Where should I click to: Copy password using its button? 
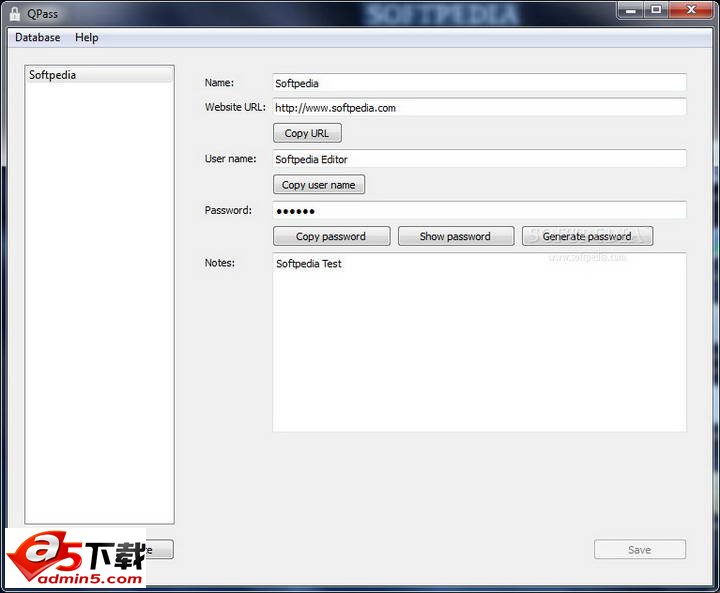(332, 236)
